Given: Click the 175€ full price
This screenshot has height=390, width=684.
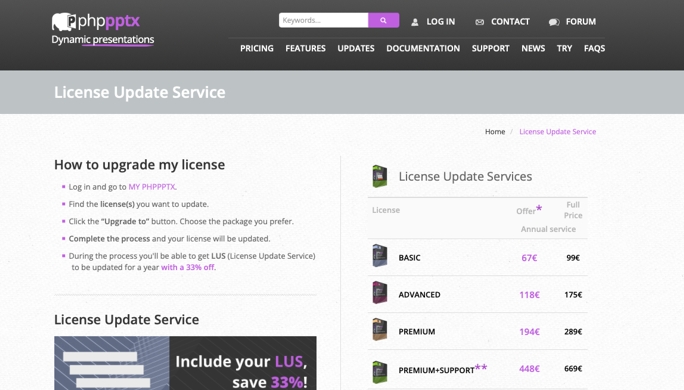Looking at the screenshot, I should tap(573, 295).
